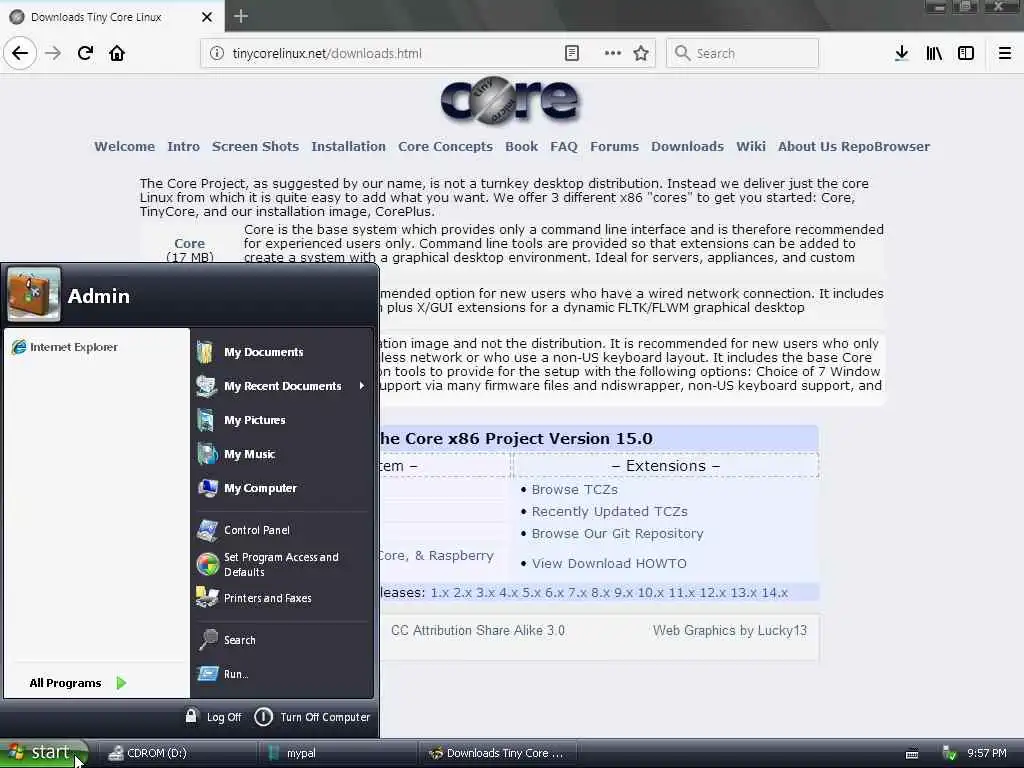Open the Wiki link
The height and width of the screenshot is (768, 1024).
click(x=750, y=146)
